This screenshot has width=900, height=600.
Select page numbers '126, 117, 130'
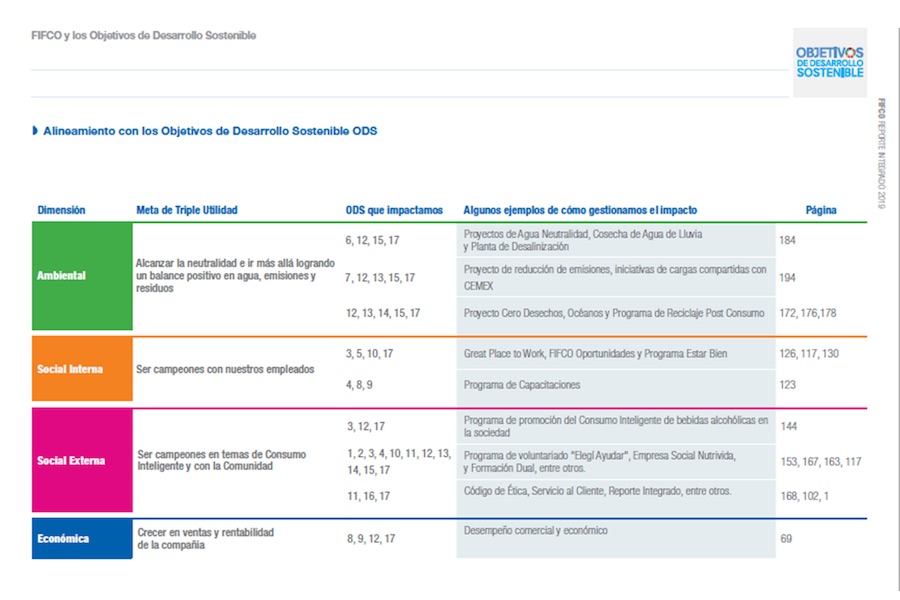point(809,354)
